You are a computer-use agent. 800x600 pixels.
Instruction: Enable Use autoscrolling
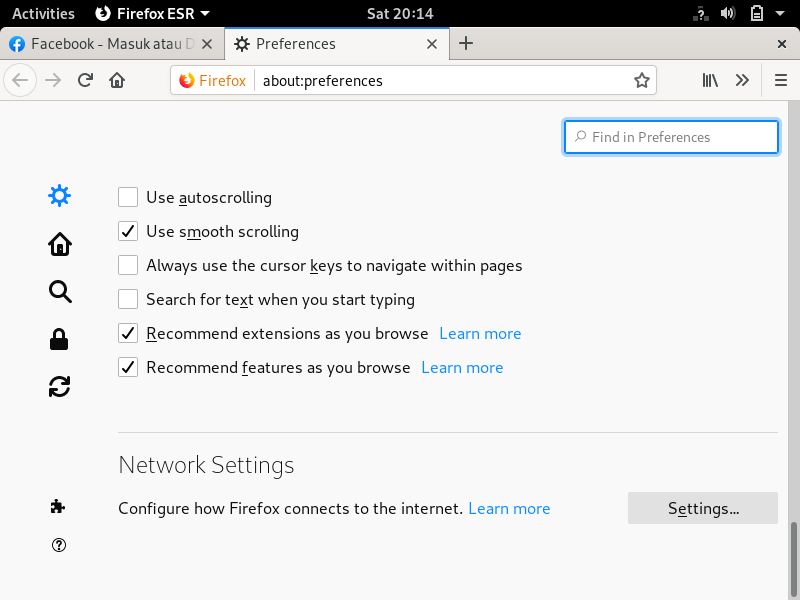pos(127,197)
